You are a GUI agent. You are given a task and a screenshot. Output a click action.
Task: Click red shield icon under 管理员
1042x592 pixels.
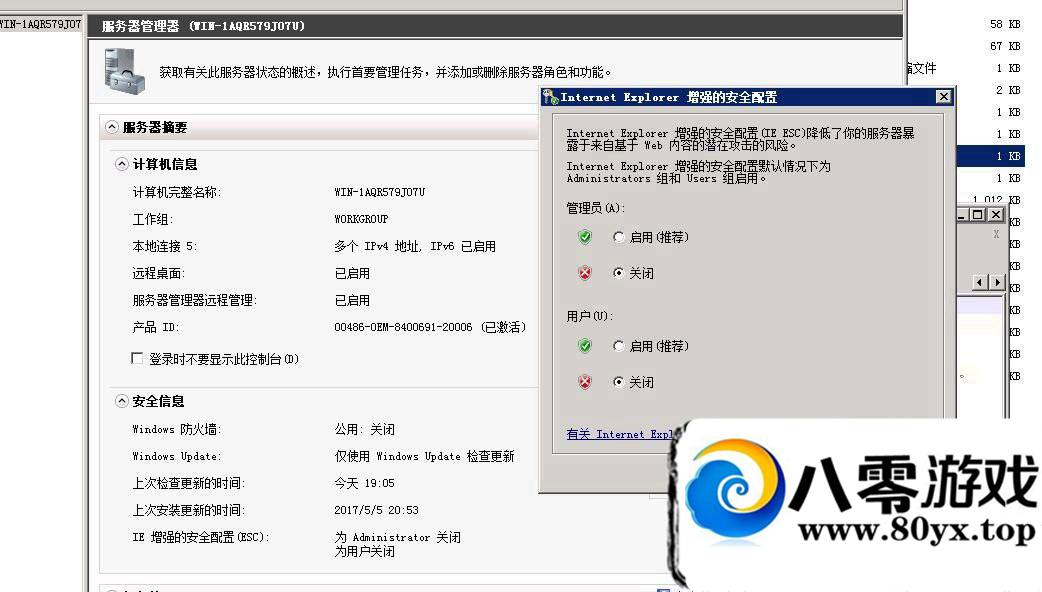(x=585, y=273)
